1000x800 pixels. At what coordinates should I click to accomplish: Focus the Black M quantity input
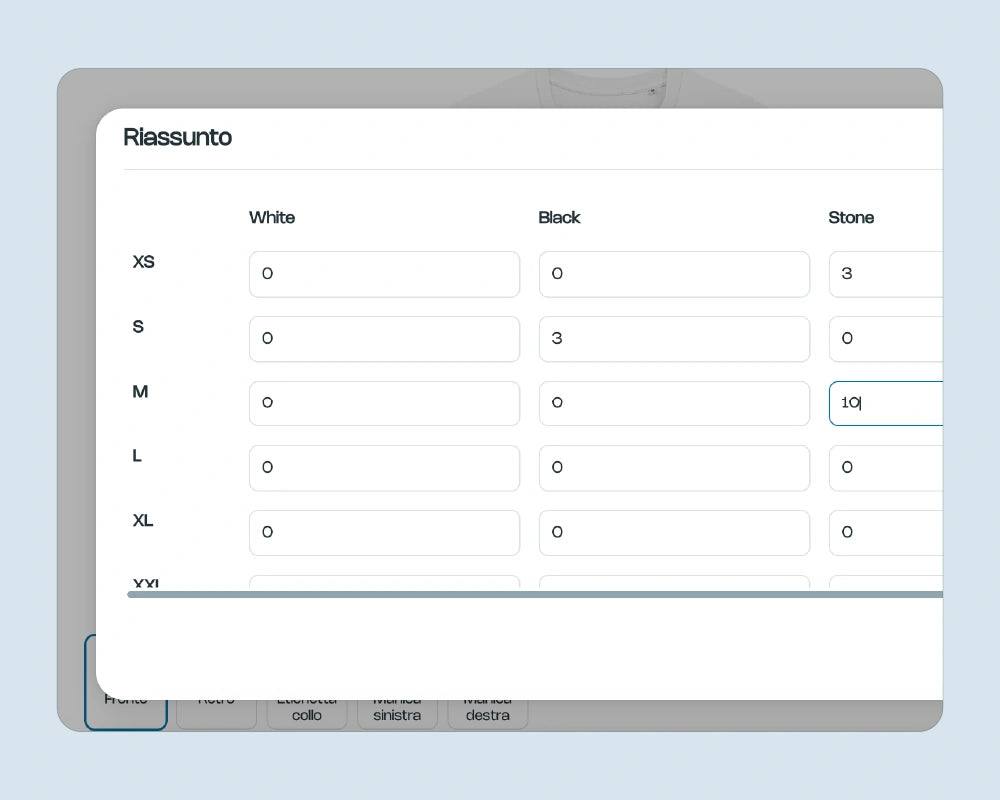coord(674,403)
